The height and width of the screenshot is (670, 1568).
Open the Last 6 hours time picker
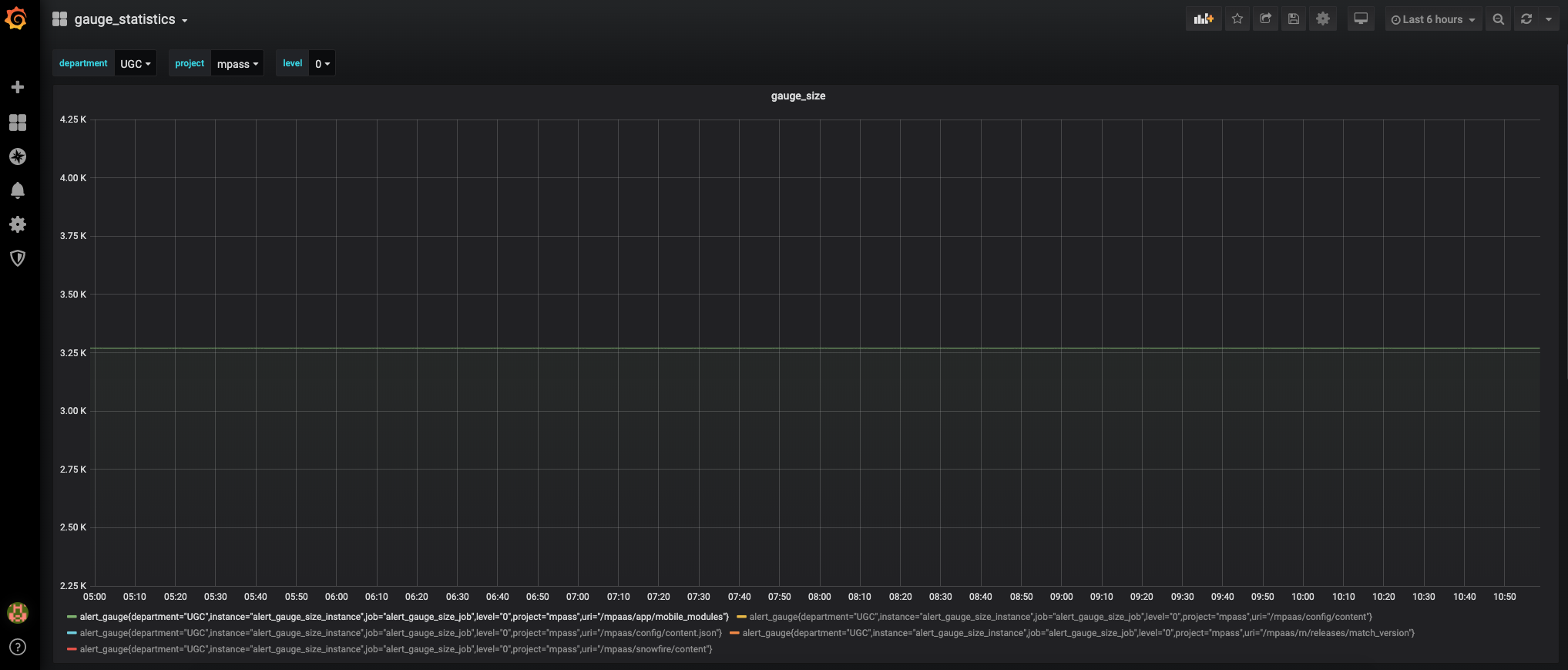coord(1433,19)
